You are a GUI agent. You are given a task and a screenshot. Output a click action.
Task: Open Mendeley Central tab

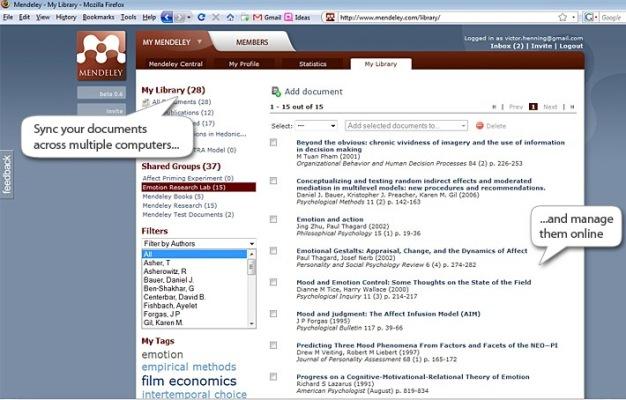pos(176,64)
